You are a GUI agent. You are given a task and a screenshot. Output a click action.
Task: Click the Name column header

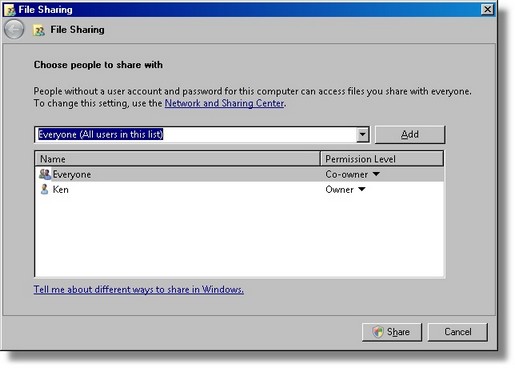point(177,159)
